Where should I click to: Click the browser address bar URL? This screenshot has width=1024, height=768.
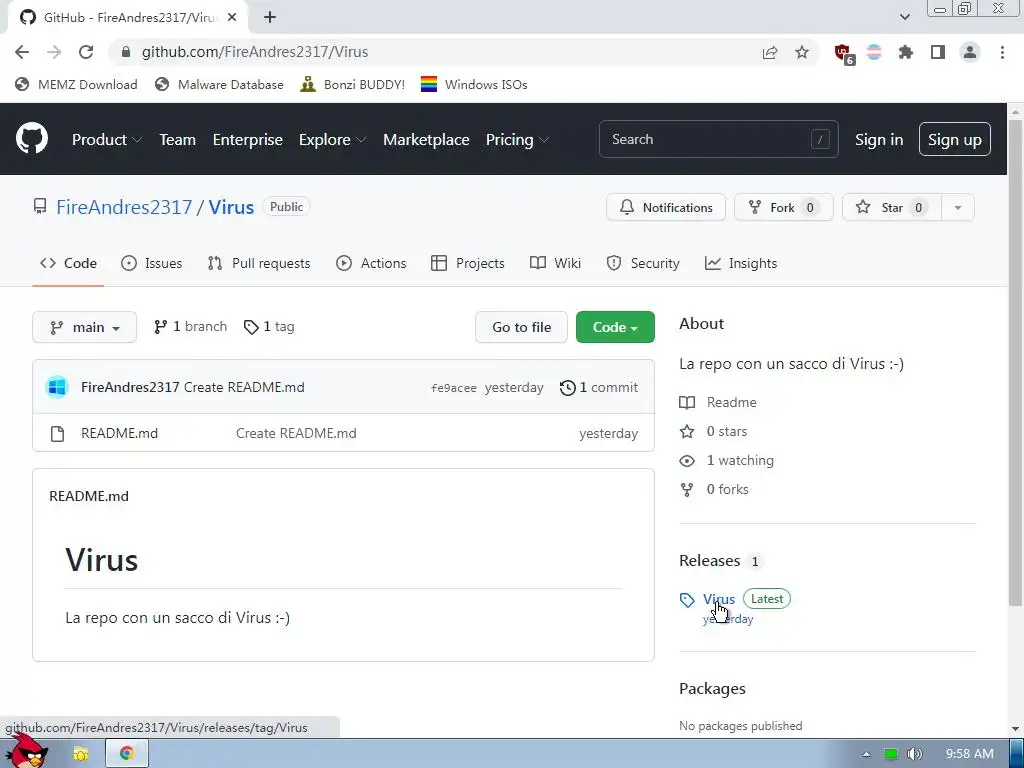coord(255,52)
